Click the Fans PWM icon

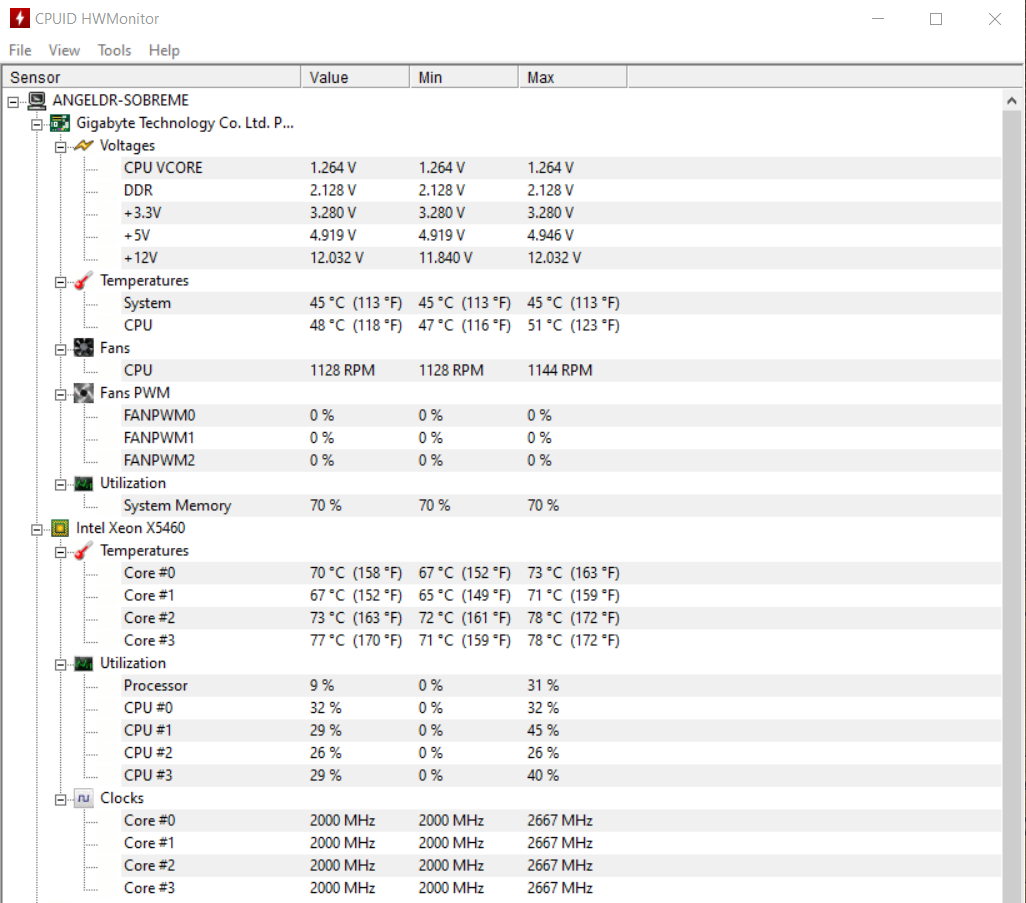coord(84,393)
